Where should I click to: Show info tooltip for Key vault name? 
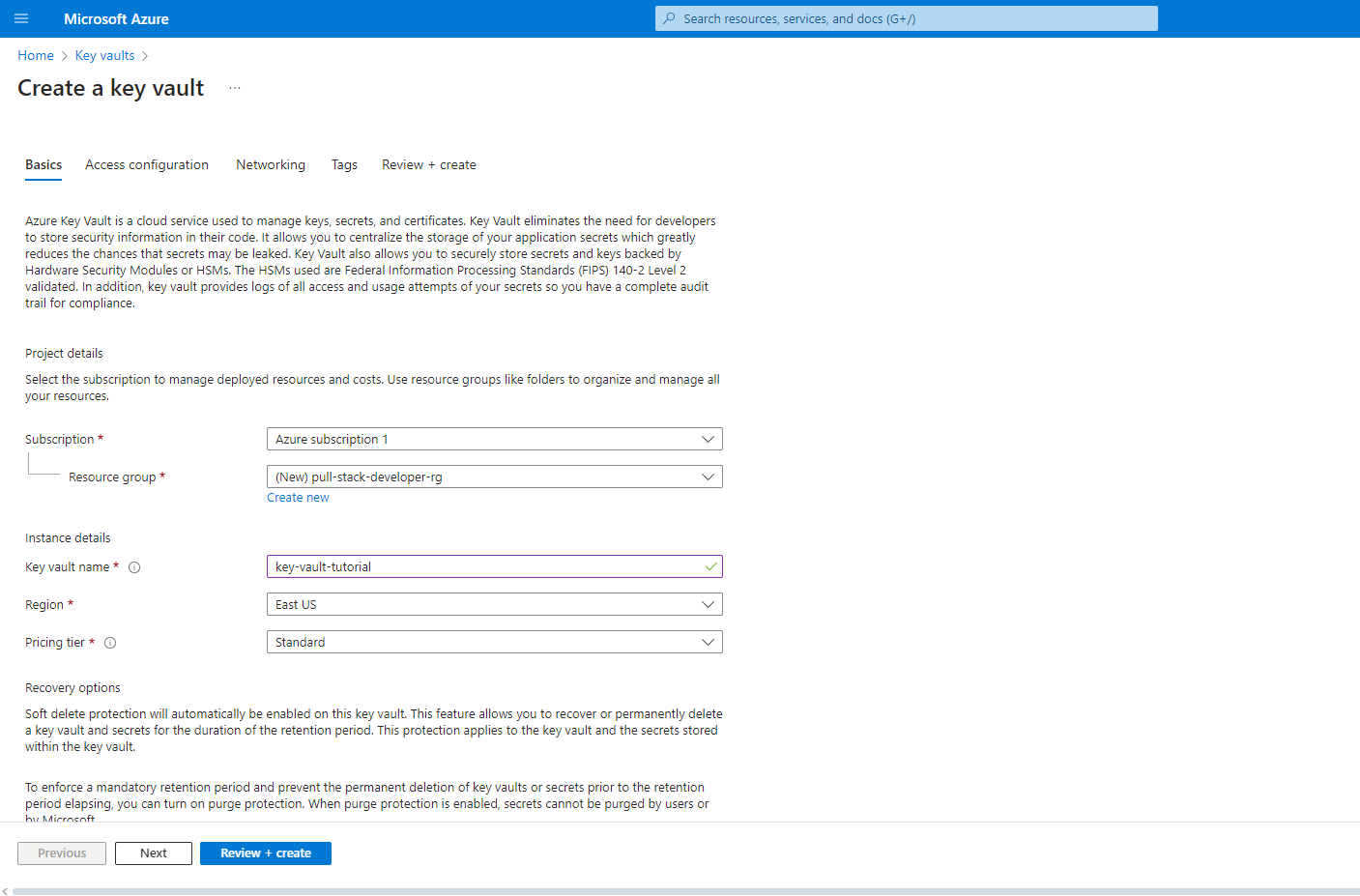(134, 567)
